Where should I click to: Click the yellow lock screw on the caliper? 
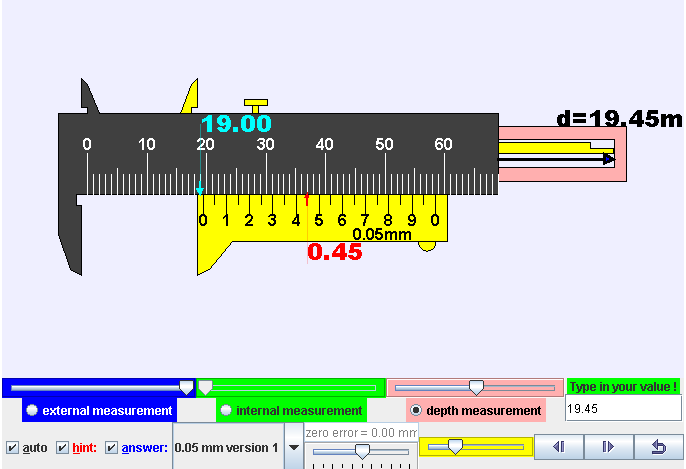[x=256, y=106]
